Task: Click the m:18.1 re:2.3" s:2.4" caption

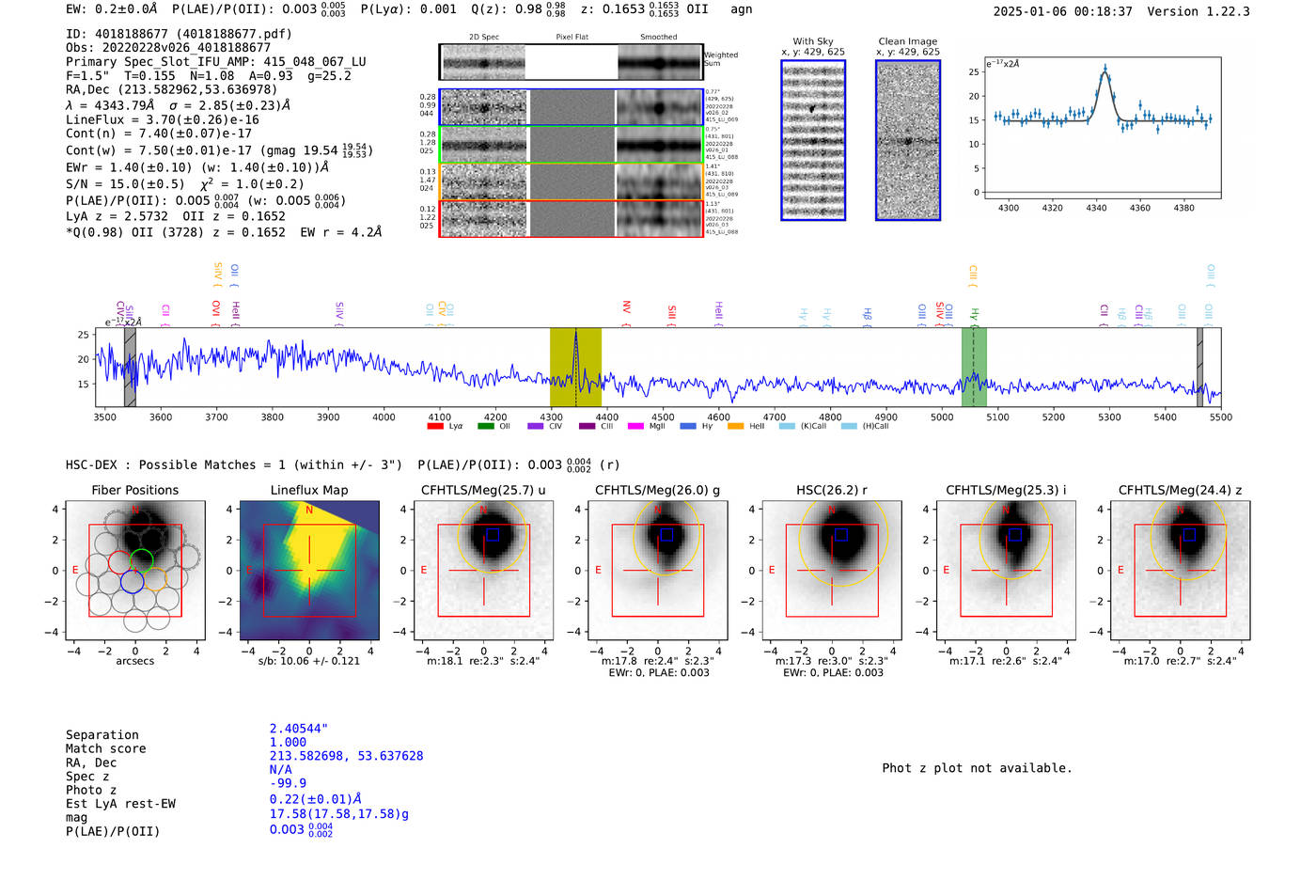Action: tap(483, 661)
